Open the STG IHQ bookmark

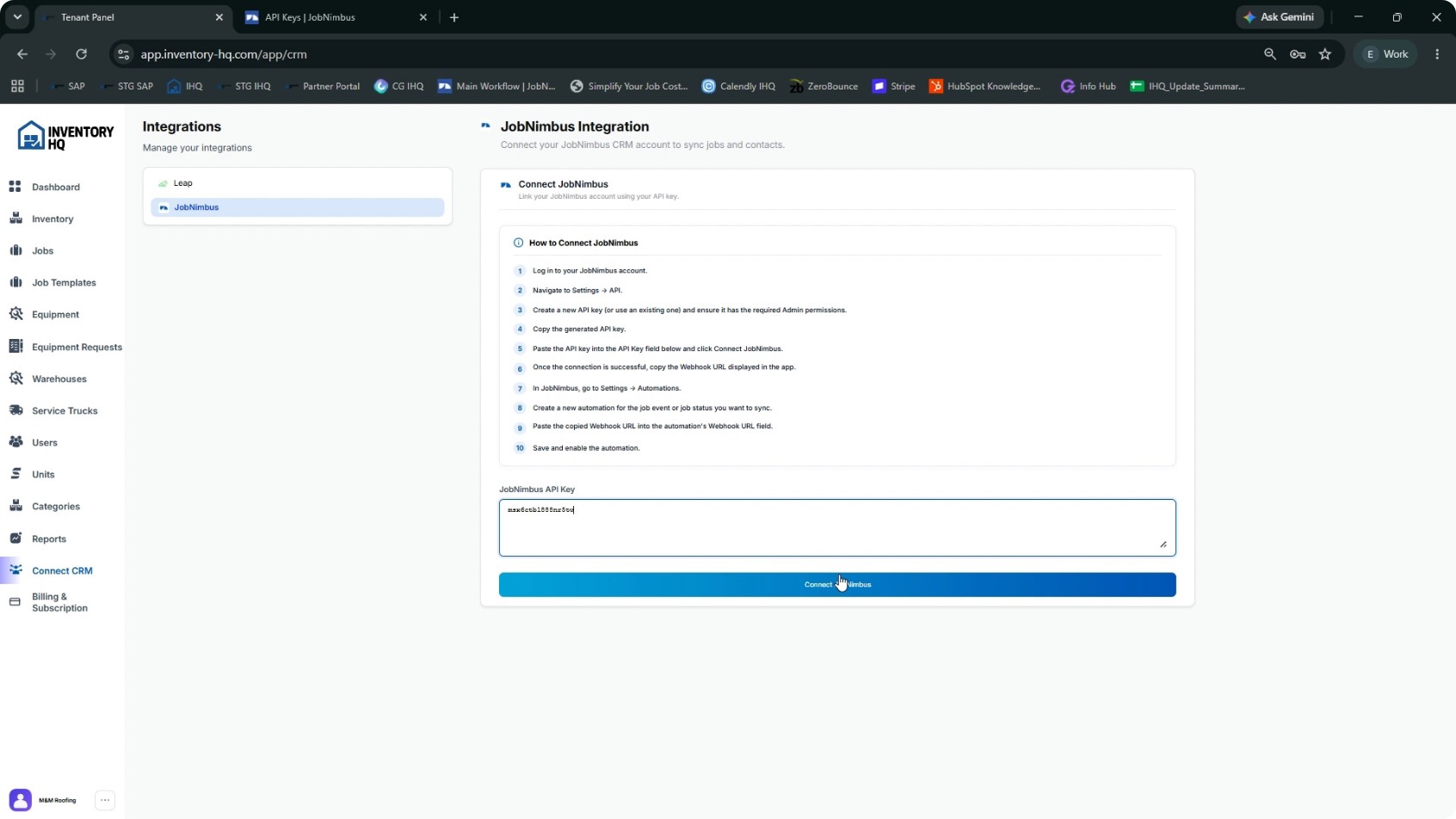244,86
